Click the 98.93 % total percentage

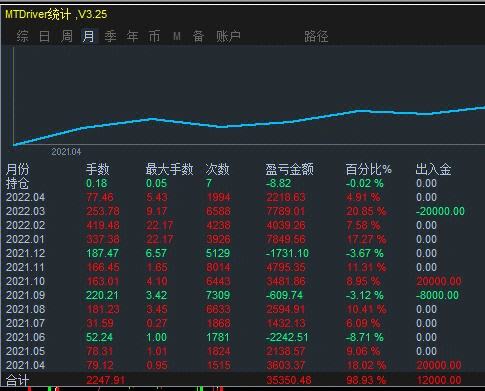coord(366,380)
